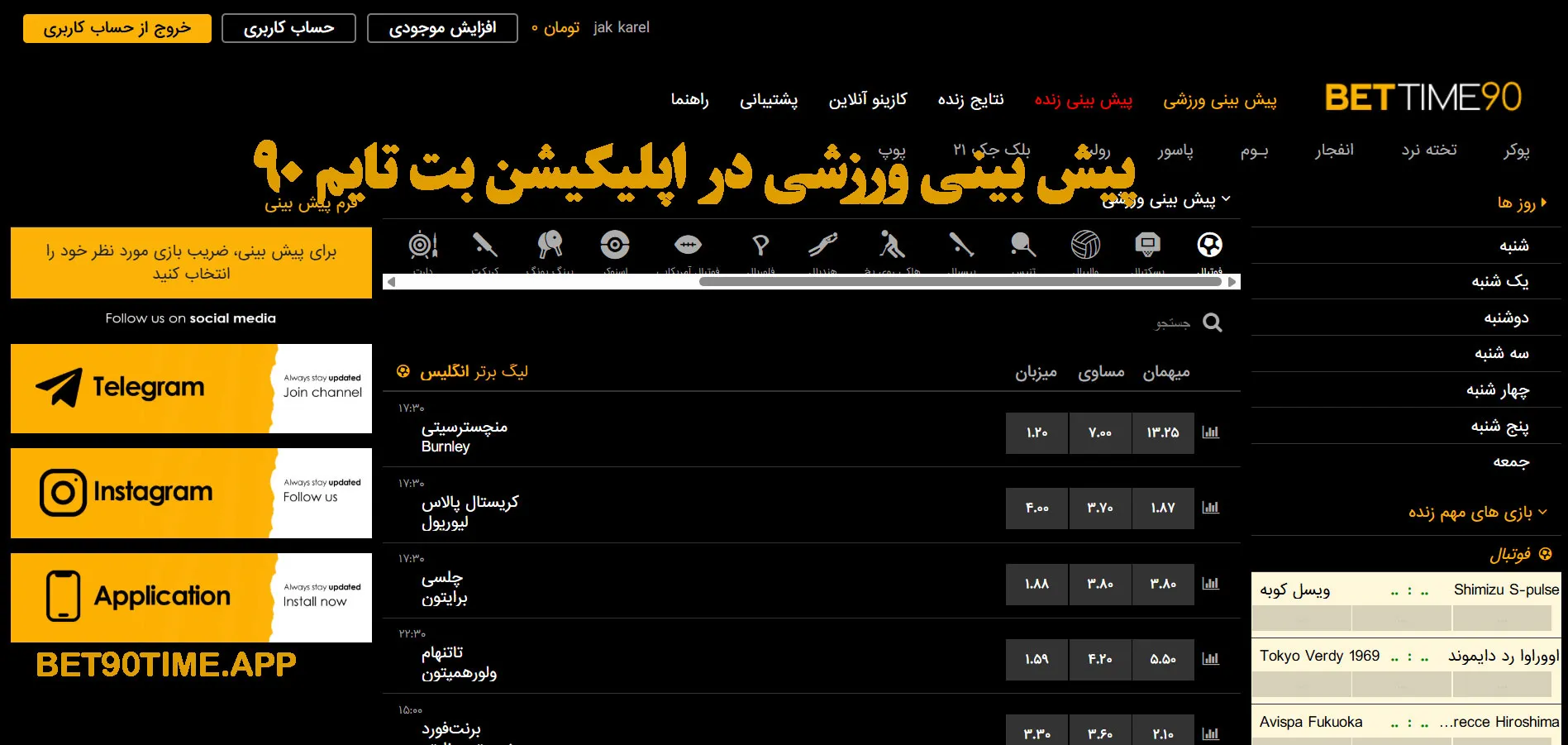Click the search magnifier icon

click(1212, 322)
